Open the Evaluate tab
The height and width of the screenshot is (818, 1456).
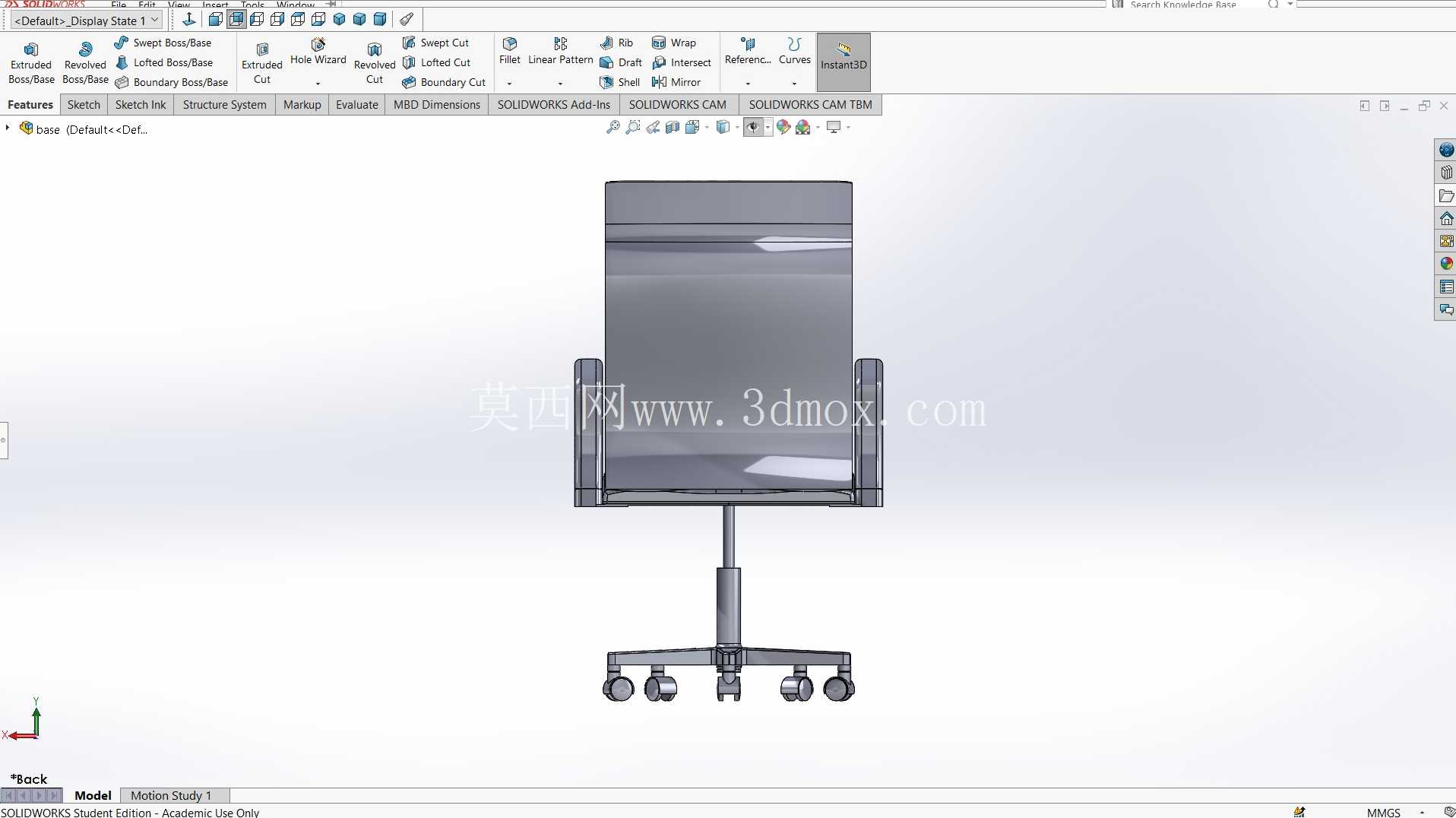pyautogui.click(x=357, y=105)
